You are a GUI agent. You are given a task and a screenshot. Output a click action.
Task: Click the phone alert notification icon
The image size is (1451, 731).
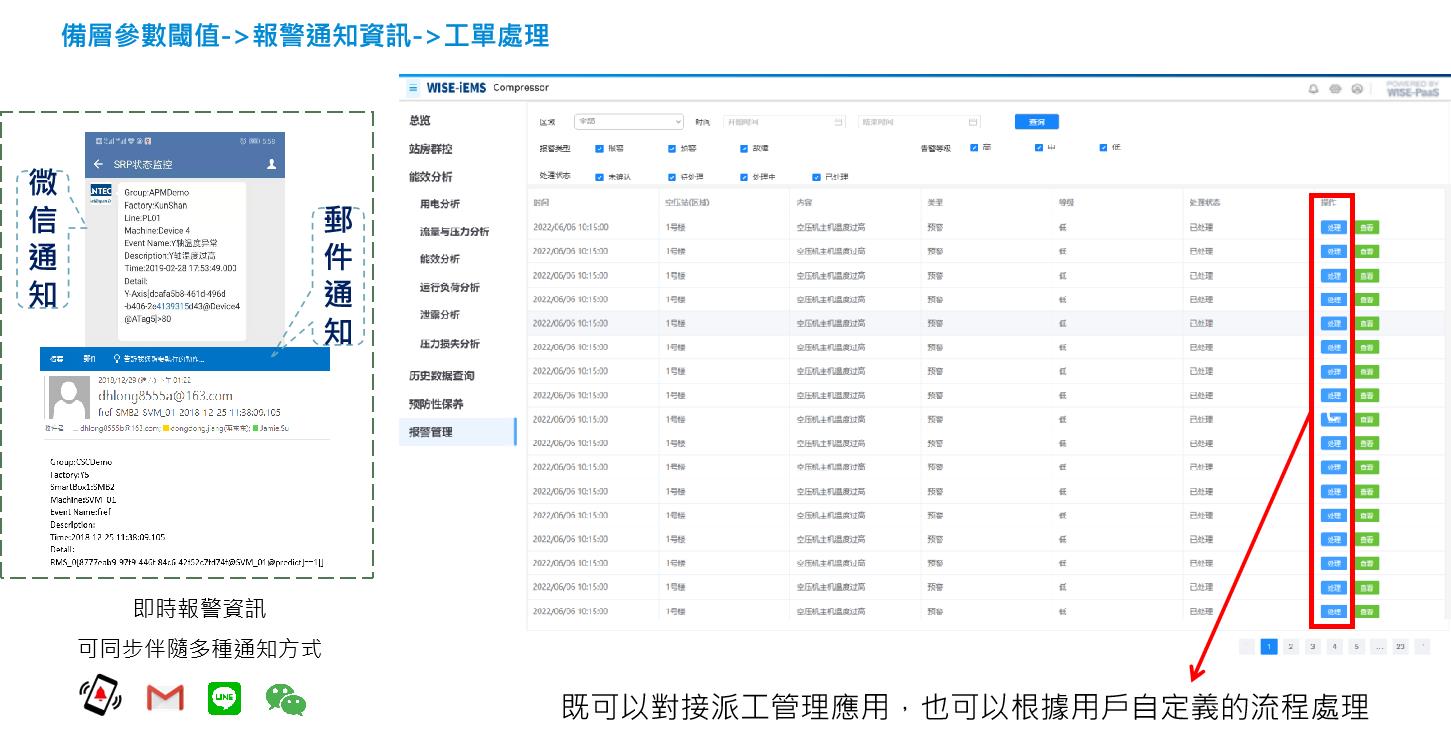click(x=100, y=696)
